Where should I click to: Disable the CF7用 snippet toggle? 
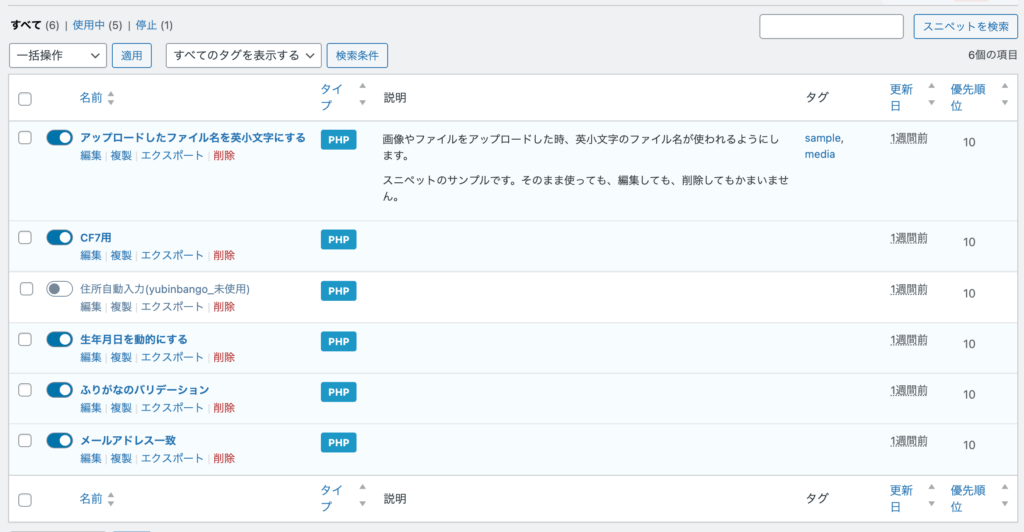[60, 238]
